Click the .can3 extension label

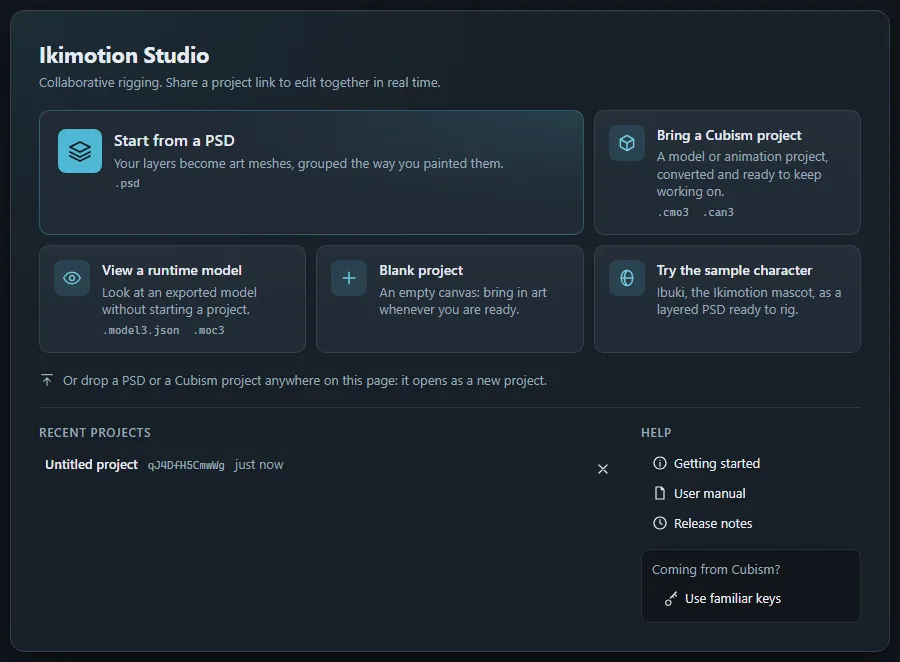coord(718,212)
